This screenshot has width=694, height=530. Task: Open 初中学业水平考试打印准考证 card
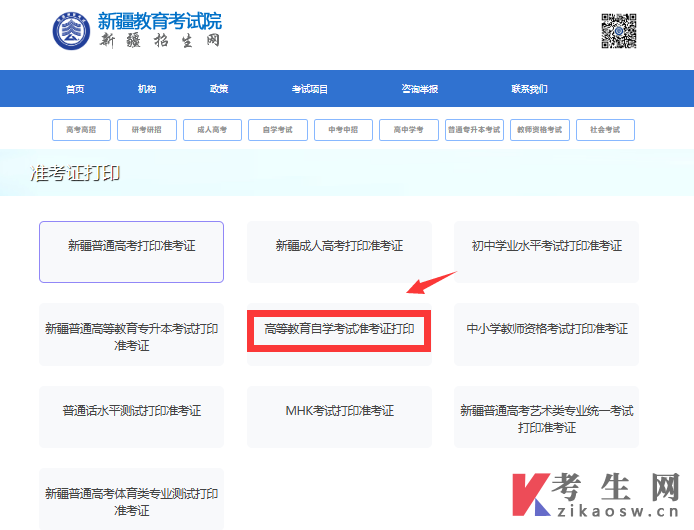[547, 252]
